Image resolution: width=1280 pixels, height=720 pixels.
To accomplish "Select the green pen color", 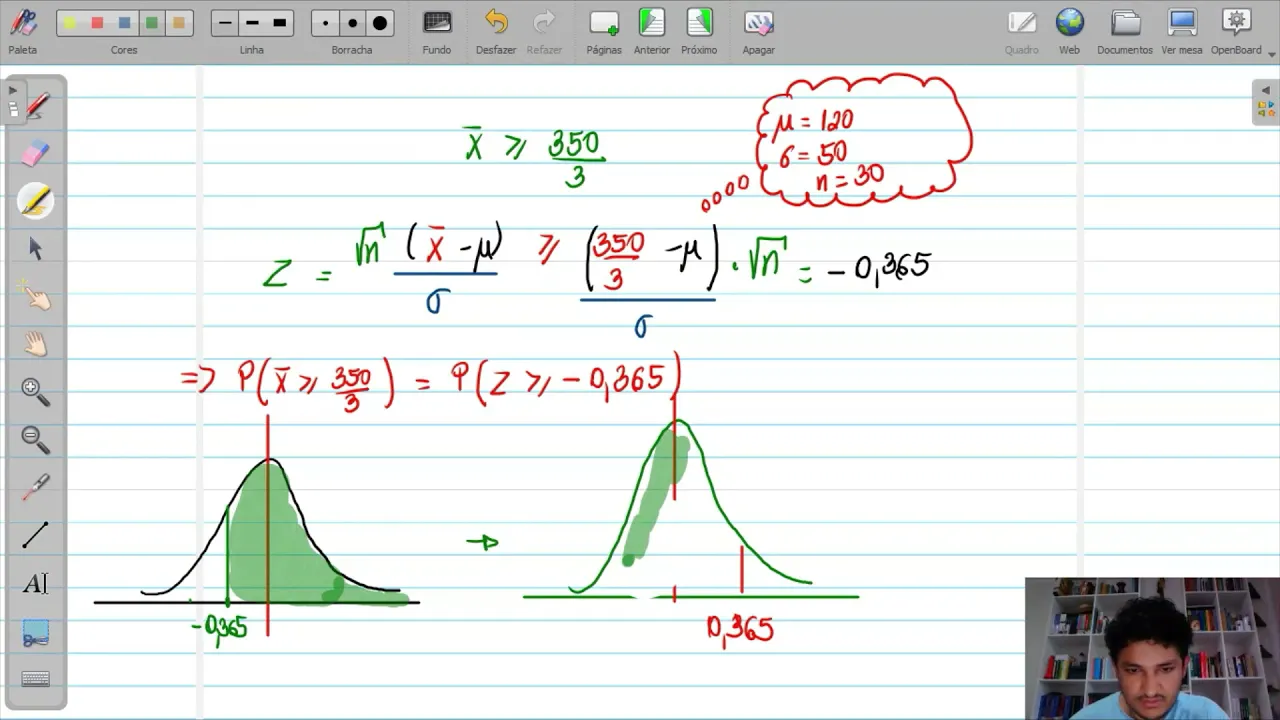I will [x=151, y=23].
